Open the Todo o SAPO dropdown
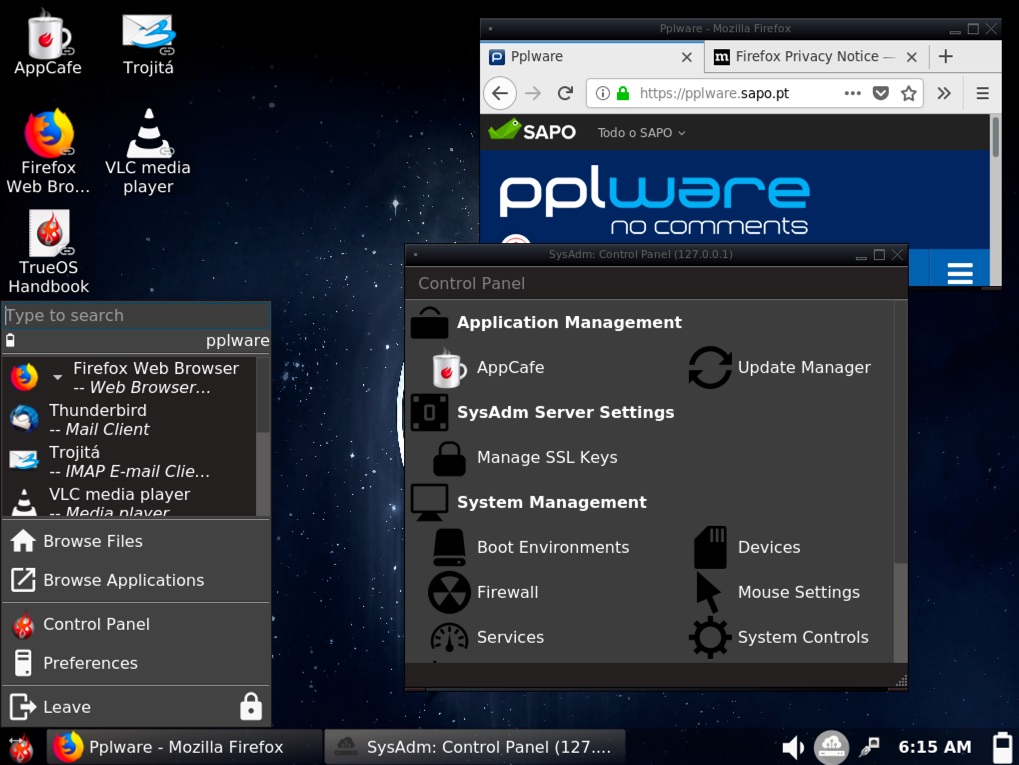Screen dimensions: 1019x765 641,133
